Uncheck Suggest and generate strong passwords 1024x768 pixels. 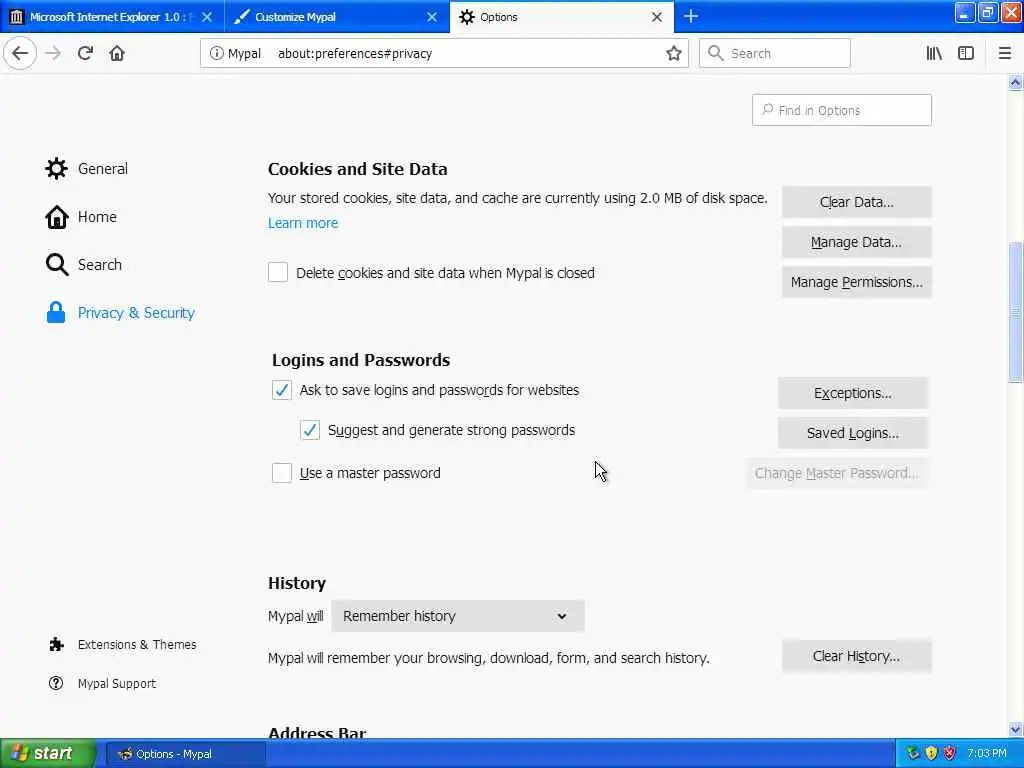(310, 430)
